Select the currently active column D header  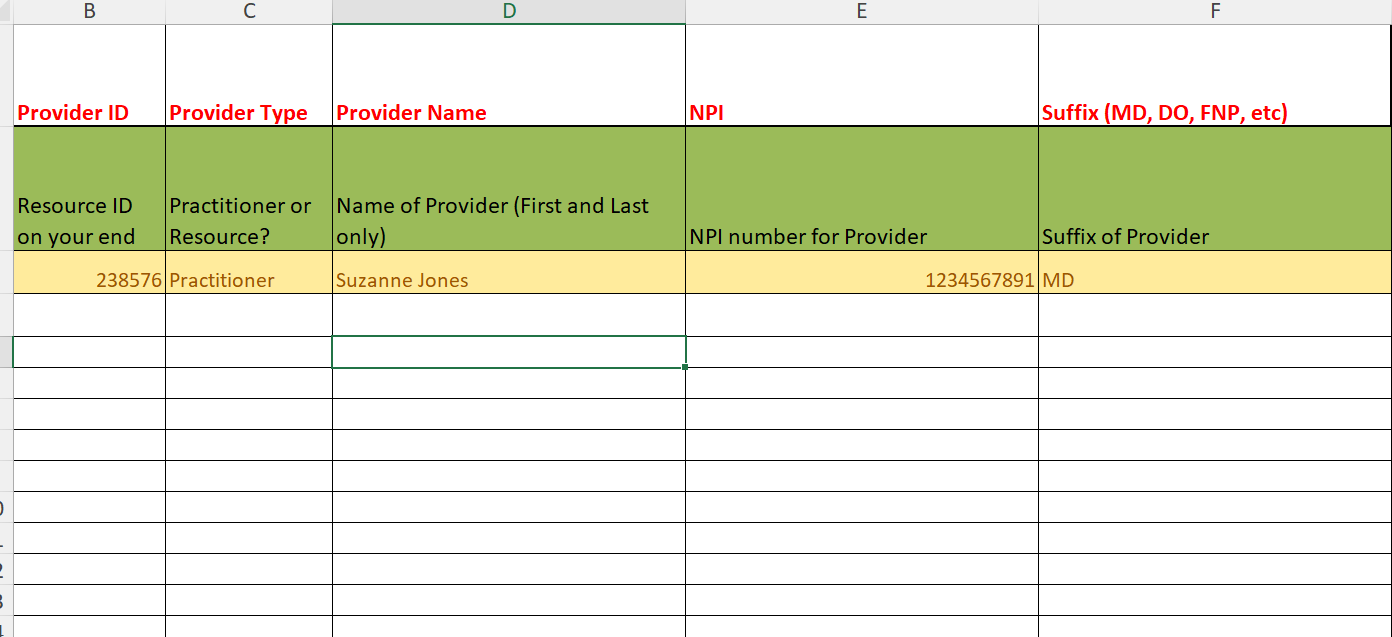tap(508, 11)
